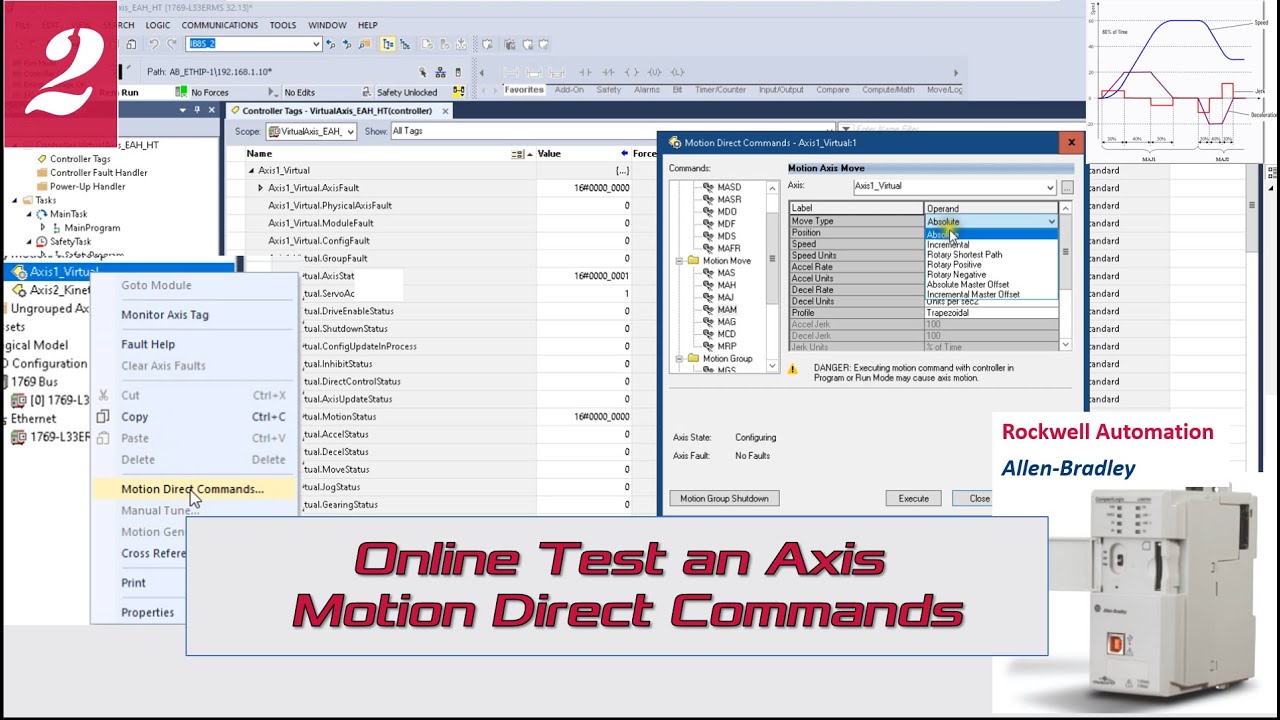This screenshot has width=1280, height=720.
Task: Choose Monitor Axis Tag from context menu
Action: [165, 315]
